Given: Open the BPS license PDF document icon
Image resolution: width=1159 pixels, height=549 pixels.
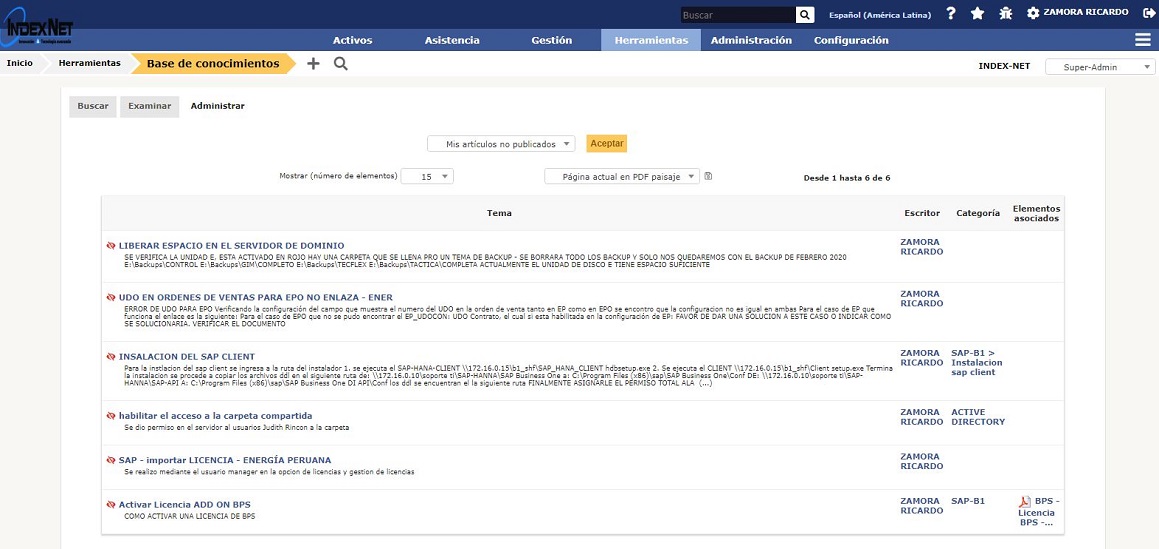Looking at the screenshot, I should point(1024,502).
